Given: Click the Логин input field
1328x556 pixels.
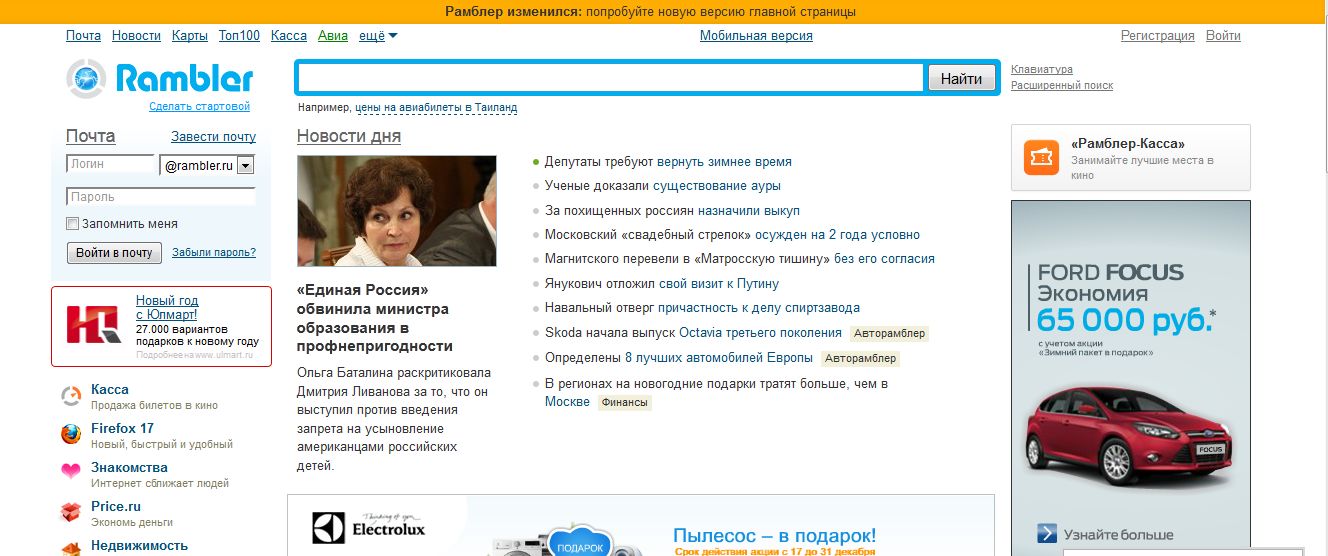Looking at the screenshot, I should pos(111,164).
